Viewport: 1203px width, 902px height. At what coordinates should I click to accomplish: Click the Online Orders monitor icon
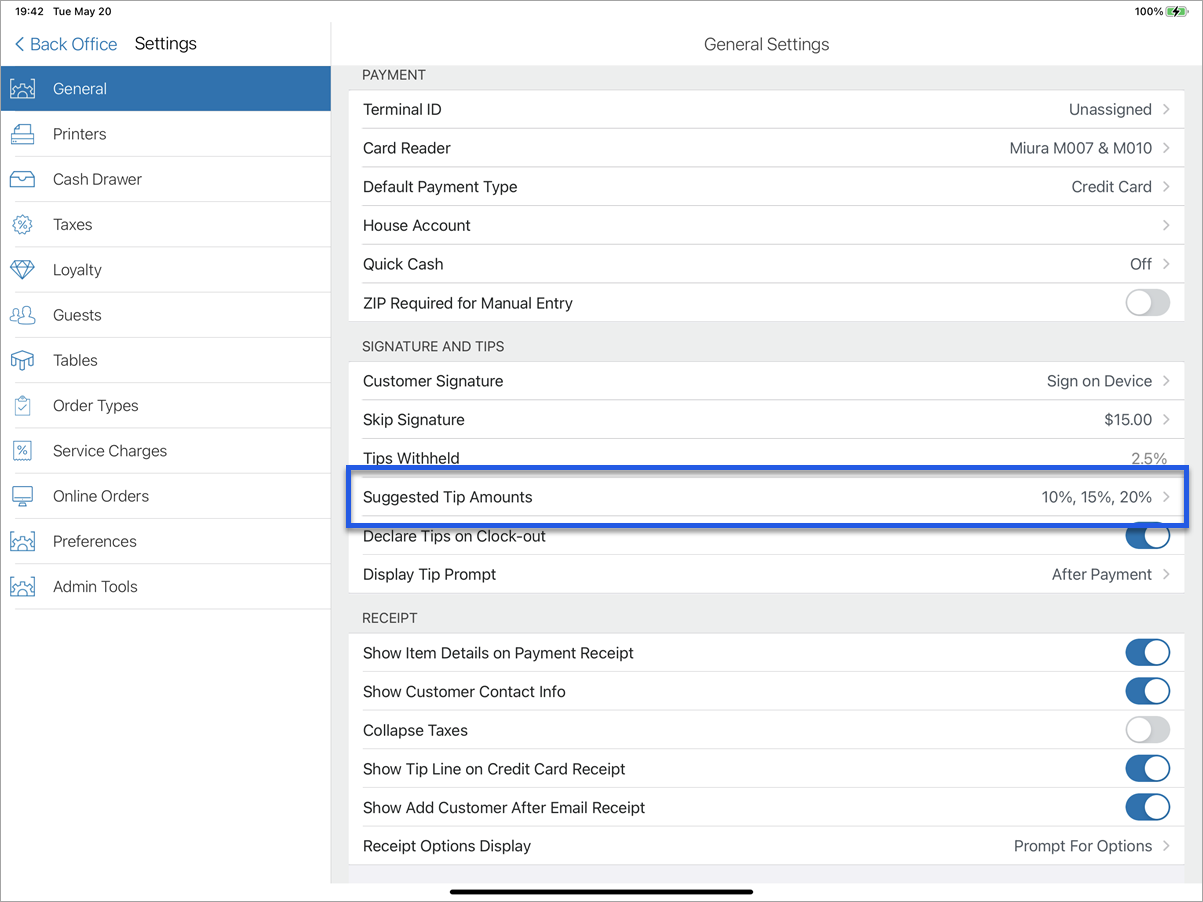pos(22,496)
